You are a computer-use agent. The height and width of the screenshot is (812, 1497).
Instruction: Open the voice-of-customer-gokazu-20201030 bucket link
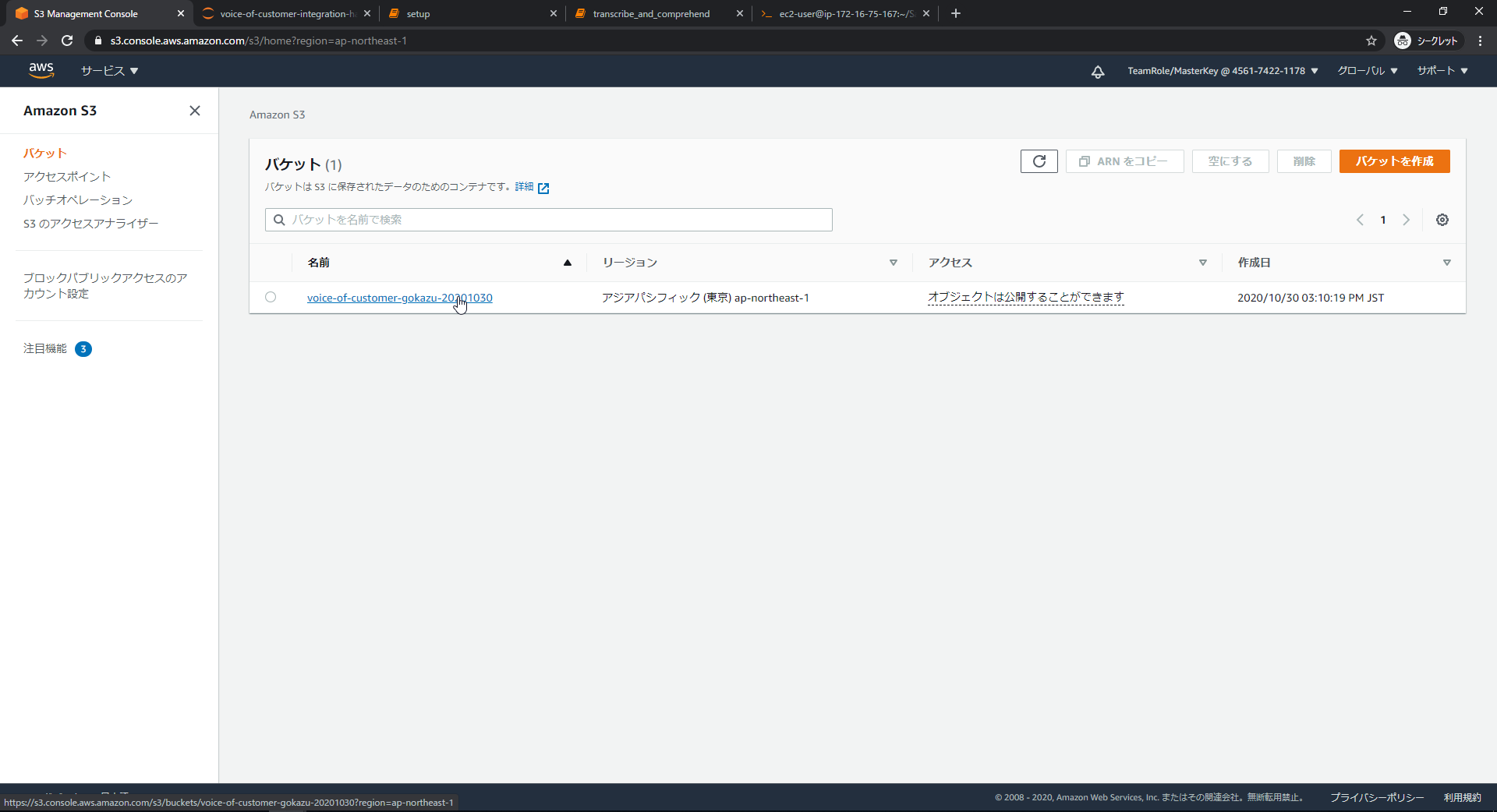click(399, 298)
